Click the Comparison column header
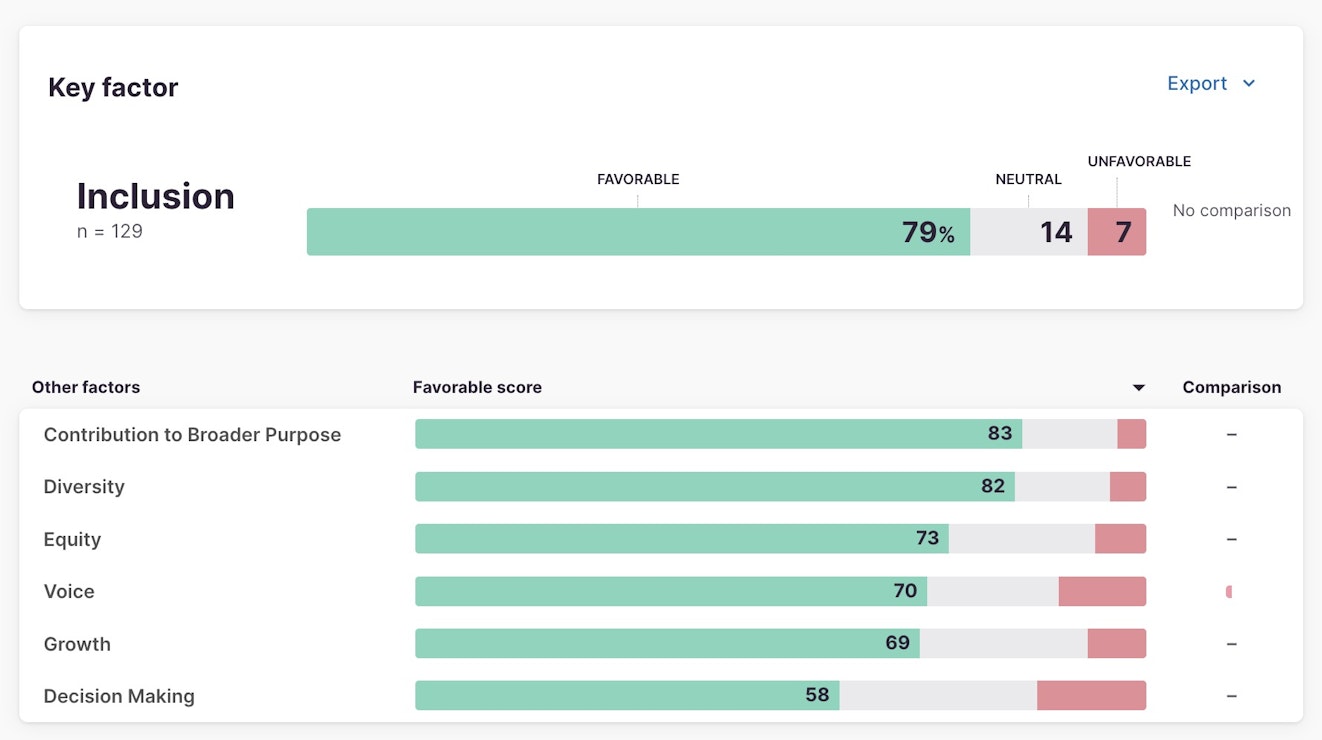 click(x=1231, y=388)
